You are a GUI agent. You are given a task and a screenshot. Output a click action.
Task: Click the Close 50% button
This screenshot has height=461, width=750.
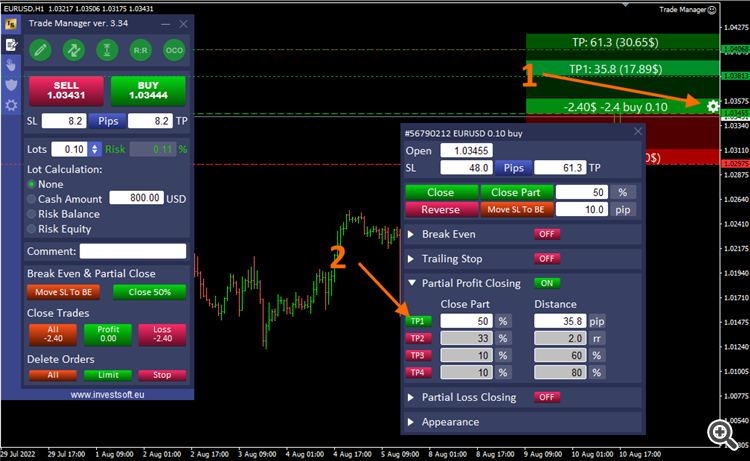[x=150, y=292]
